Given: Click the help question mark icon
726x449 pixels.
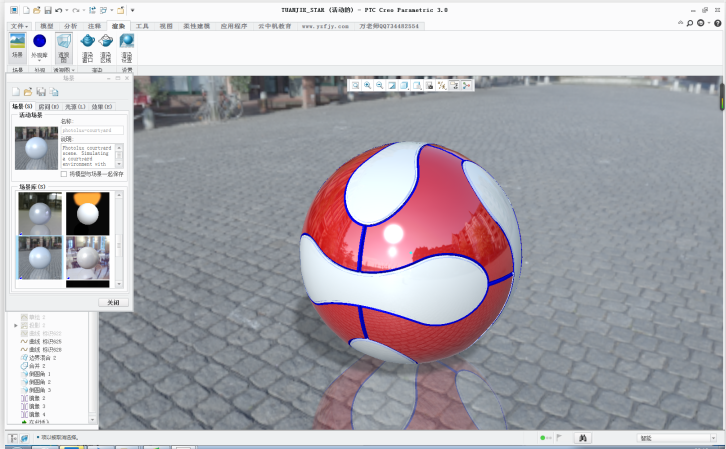Looking at the screenshot, I should coord(718,23).
